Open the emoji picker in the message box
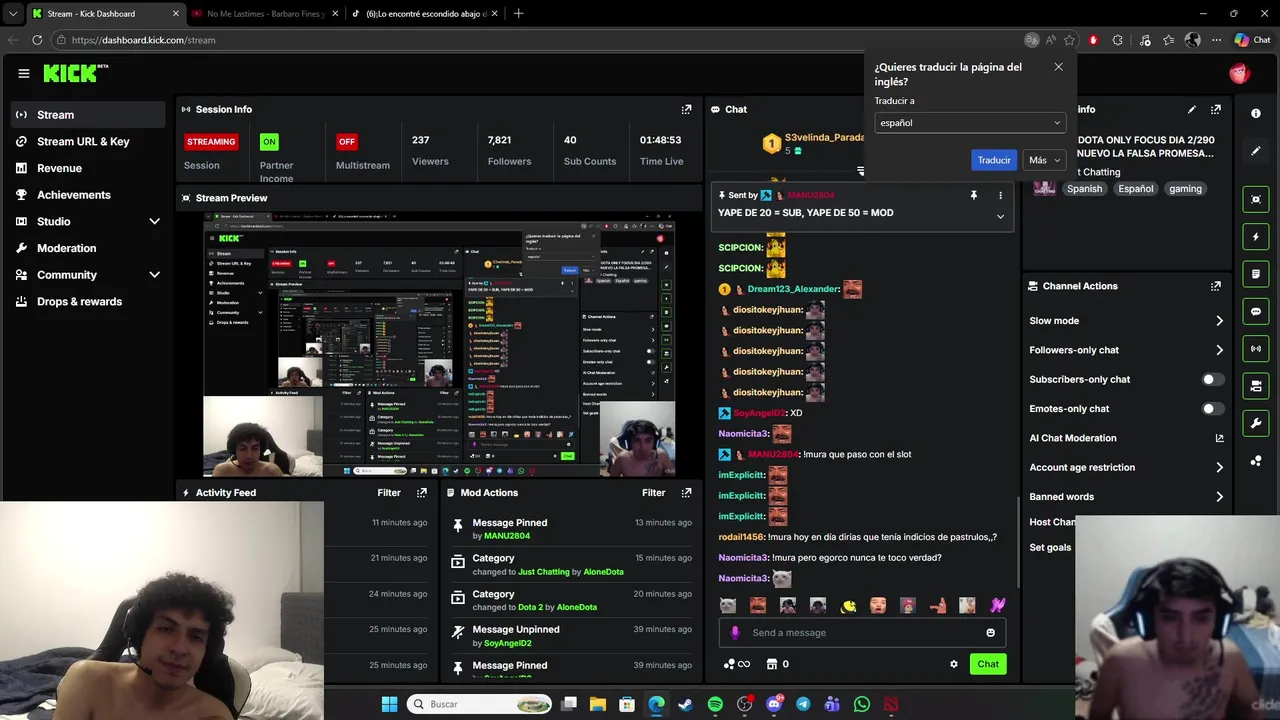The image size is (1280, 720). (x=990, y=633)
